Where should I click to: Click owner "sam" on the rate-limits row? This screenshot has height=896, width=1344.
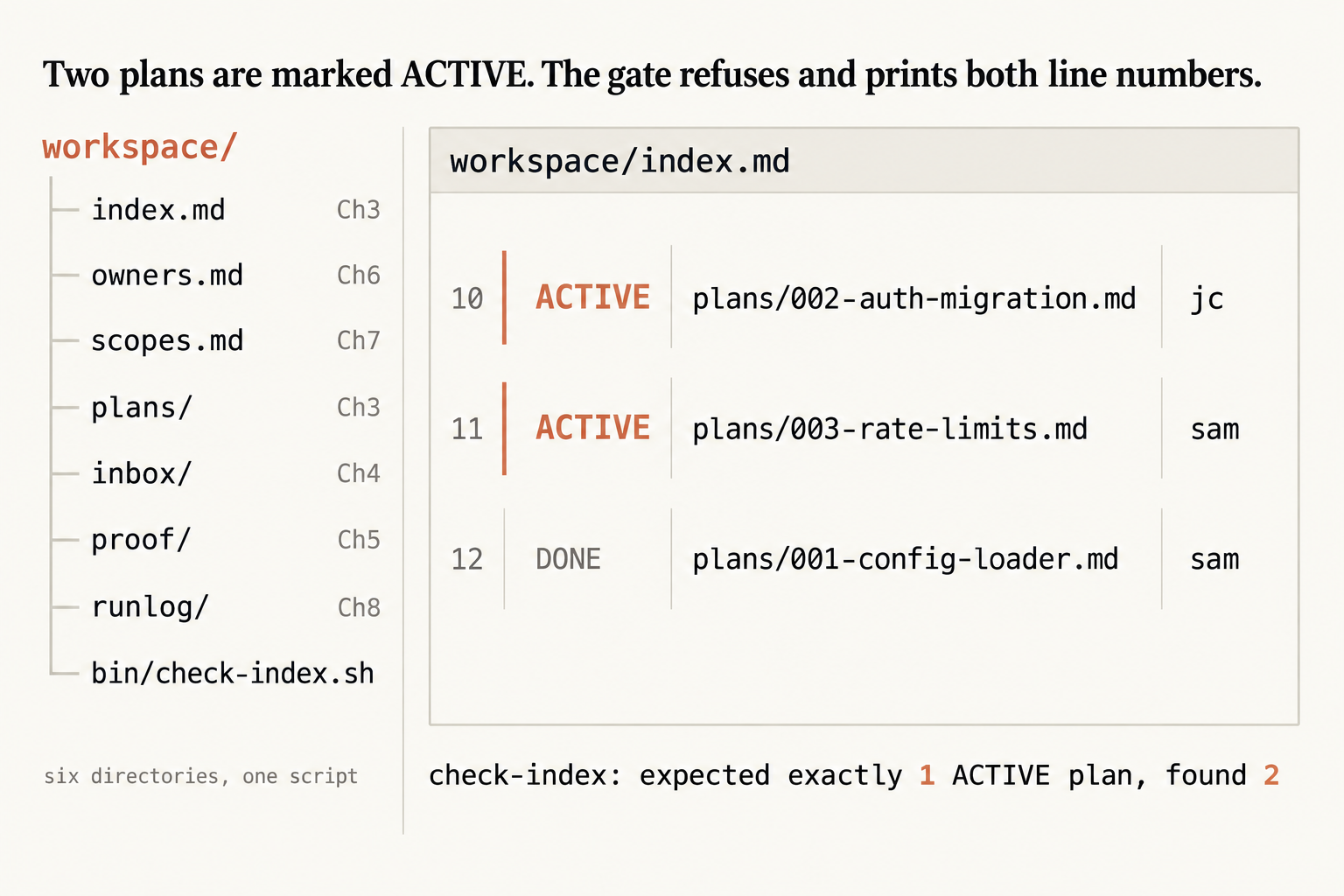point(1214,430)
